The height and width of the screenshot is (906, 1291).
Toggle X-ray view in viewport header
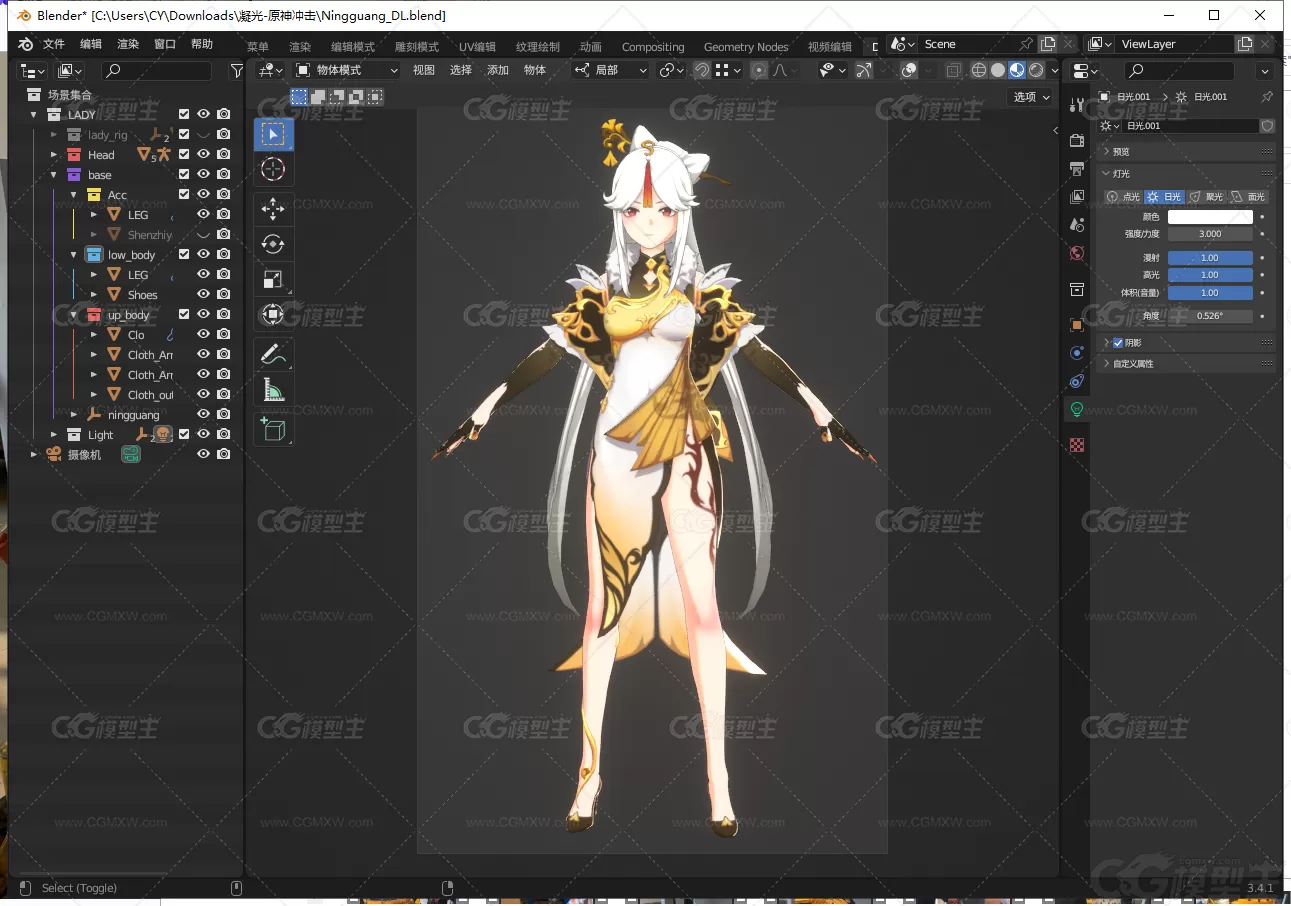click(x=954, y=70)
